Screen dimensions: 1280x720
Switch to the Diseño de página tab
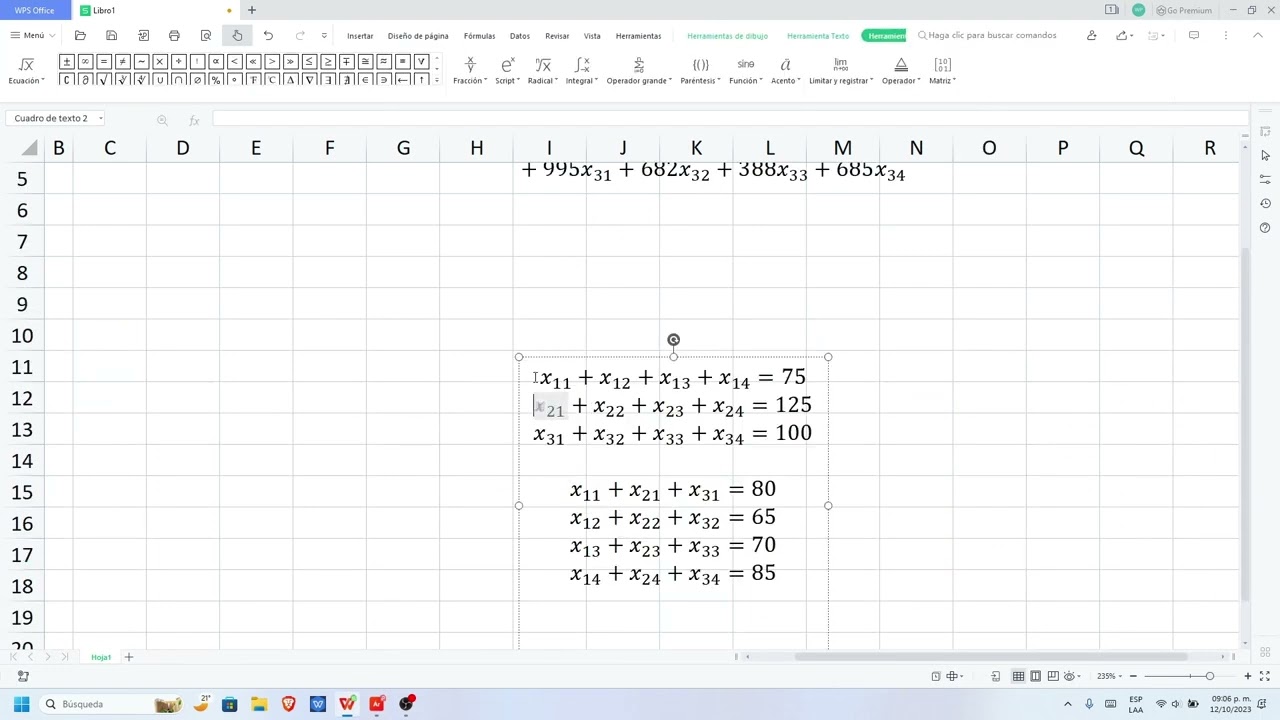(x=418, y=36)
